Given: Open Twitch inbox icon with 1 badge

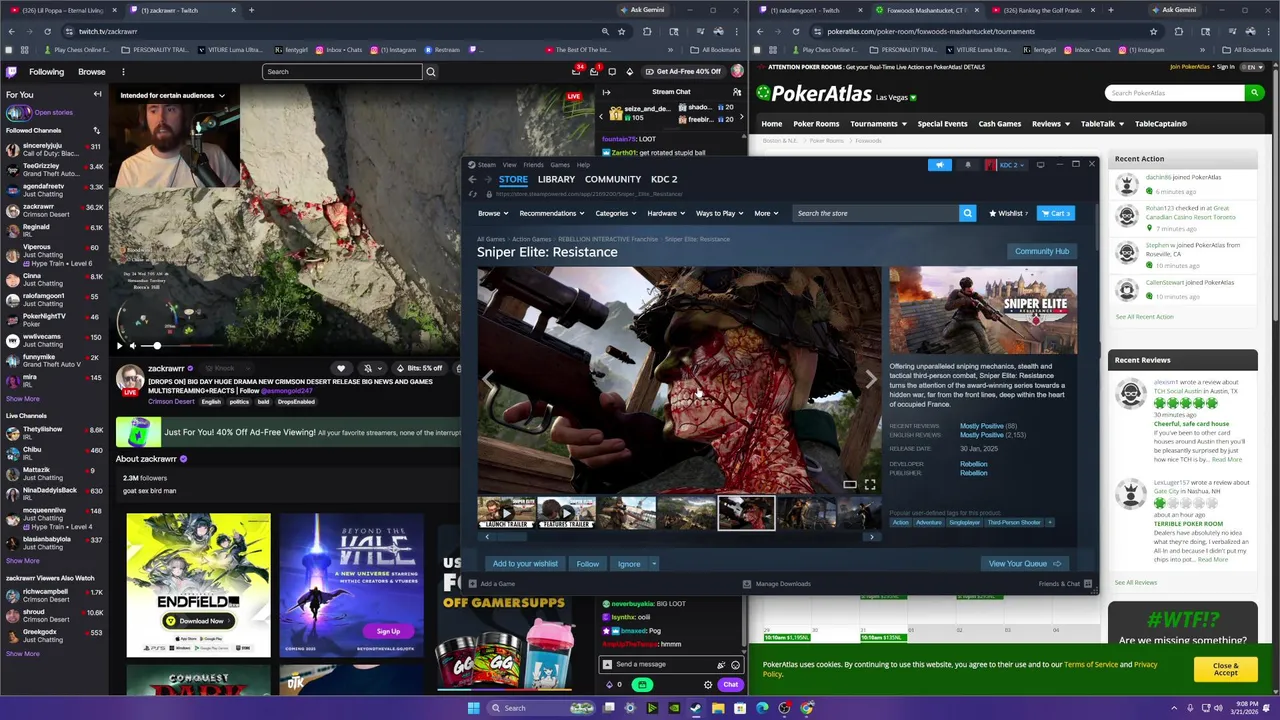Looking at the screenshot, I should click(x=594, y=72).
